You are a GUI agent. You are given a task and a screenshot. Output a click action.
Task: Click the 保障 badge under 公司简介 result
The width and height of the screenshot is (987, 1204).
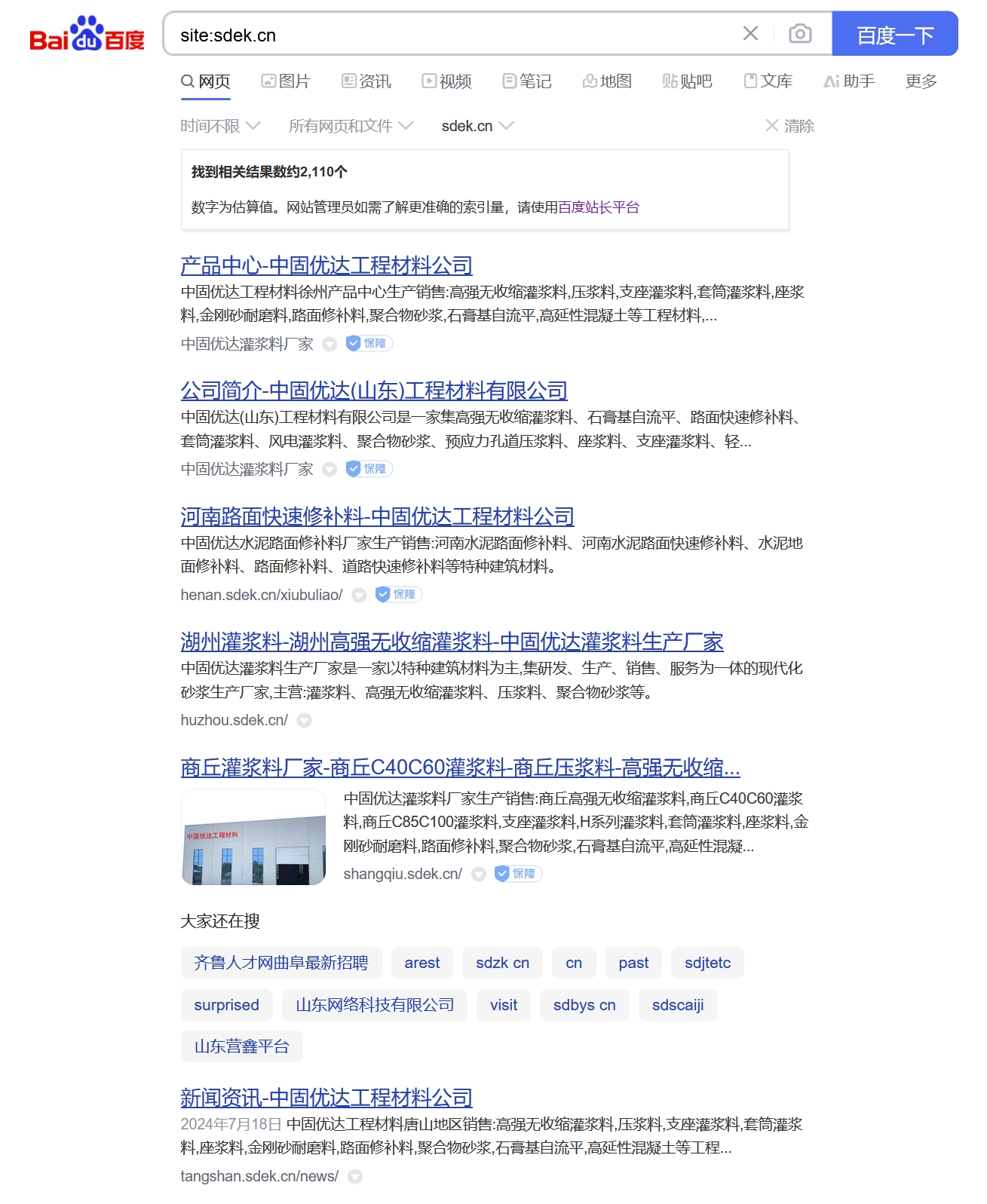[369, 469]
